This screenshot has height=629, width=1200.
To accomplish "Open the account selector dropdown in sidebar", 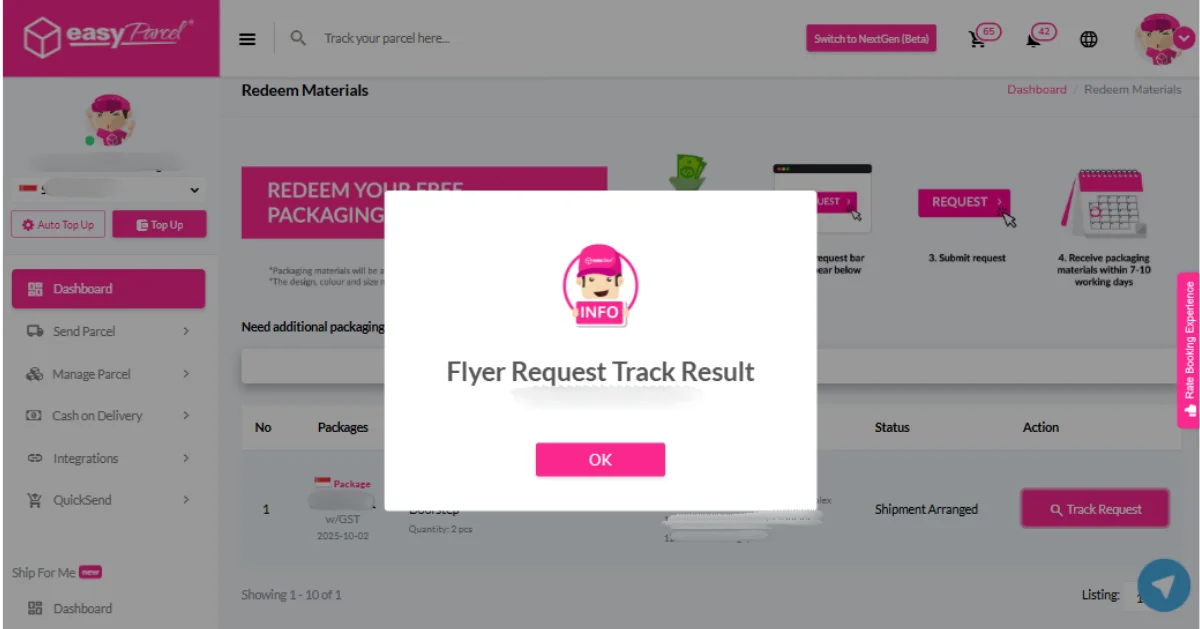I will tap(108, 189).
